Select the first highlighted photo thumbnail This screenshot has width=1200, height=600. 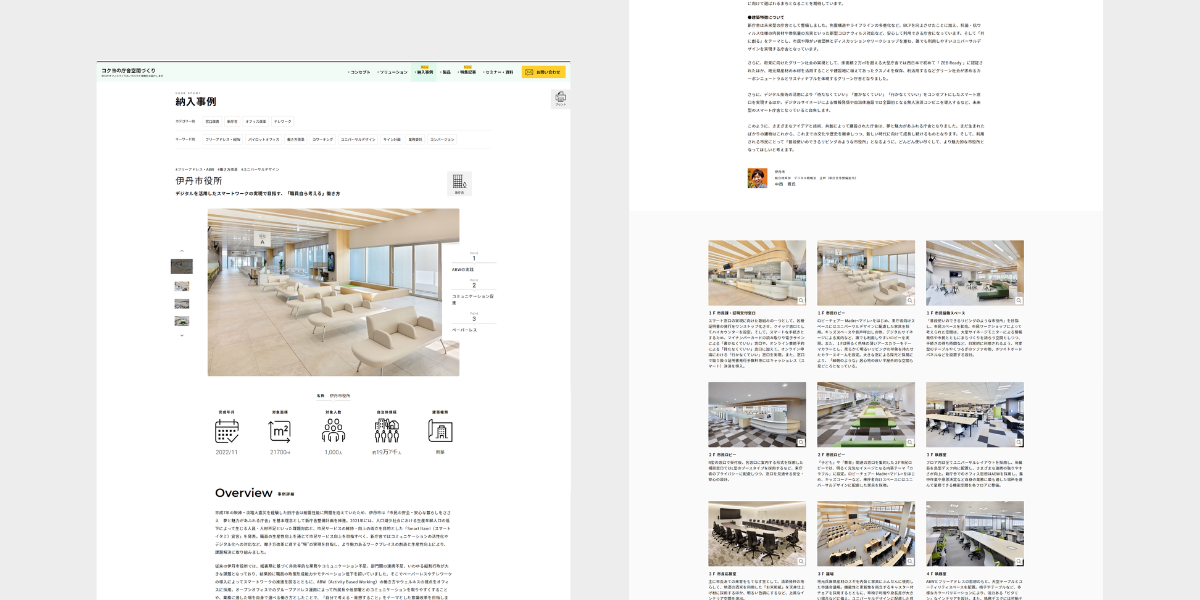coord(182,267)
